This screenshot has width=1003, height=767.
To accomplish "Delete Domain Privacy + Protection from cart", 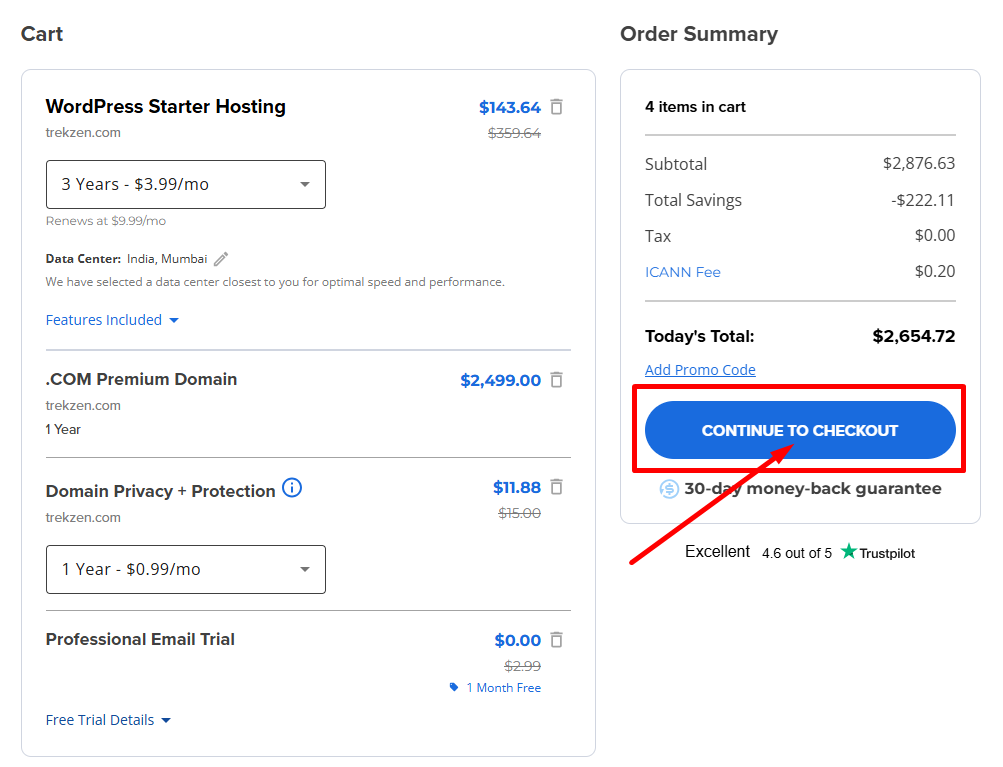I will [557, 487].
